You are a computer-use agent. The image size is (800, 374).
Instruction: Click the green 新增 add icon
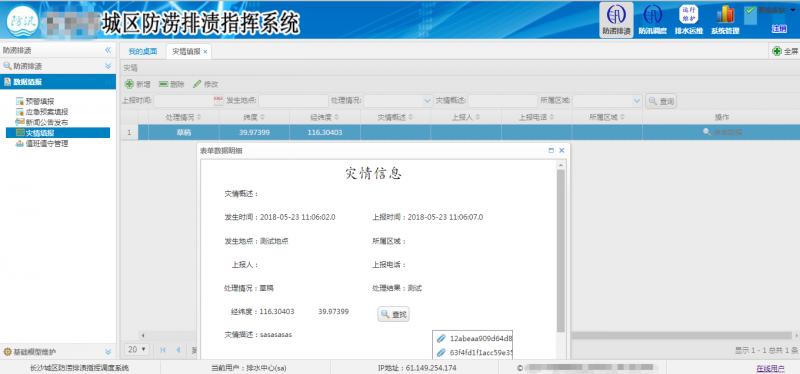(x=130, y=84)
